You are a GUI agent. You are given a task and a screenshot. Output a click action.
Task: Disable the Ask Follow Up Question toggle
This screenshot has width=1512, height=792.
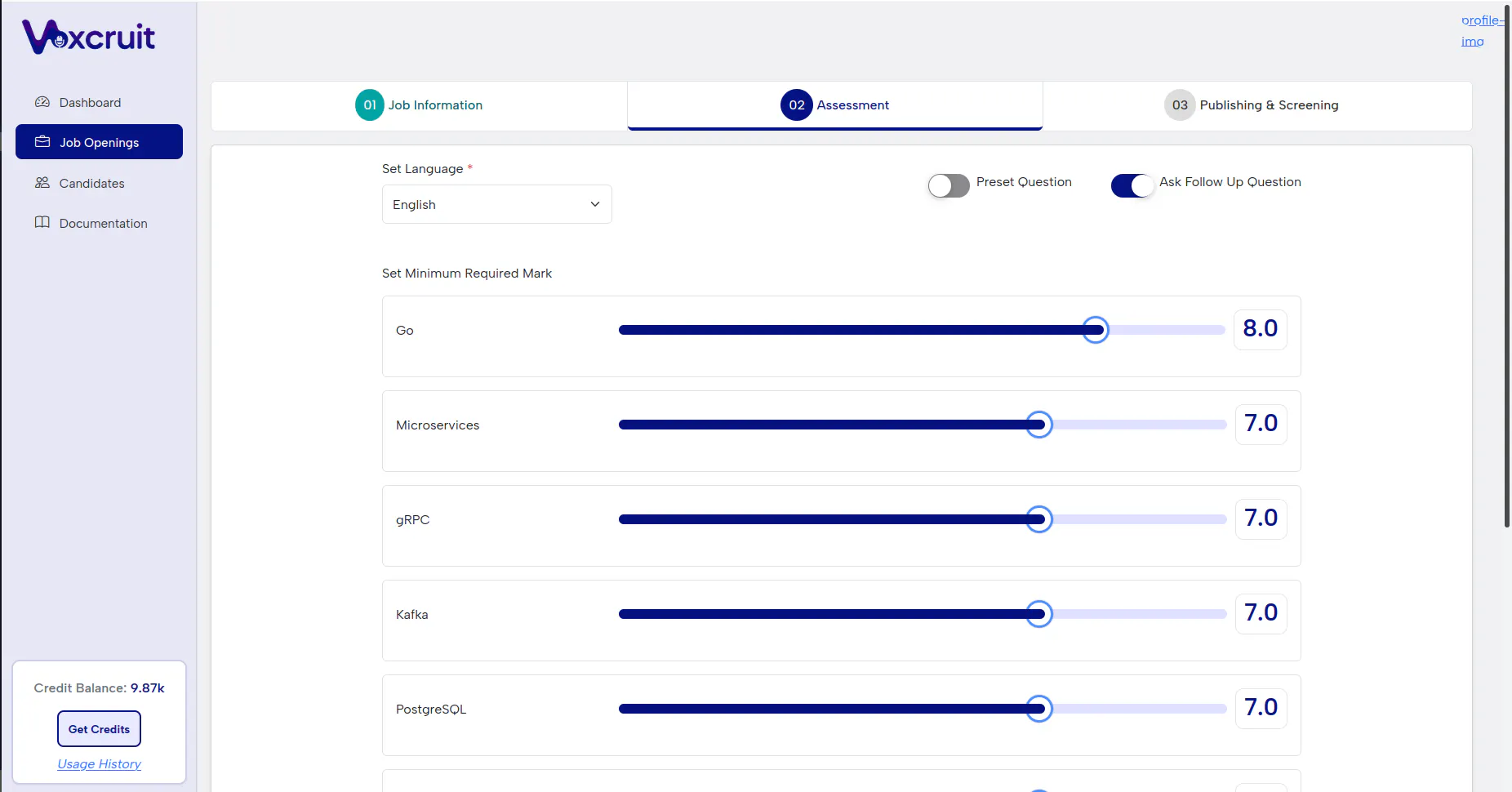(x=1132, y=185)
